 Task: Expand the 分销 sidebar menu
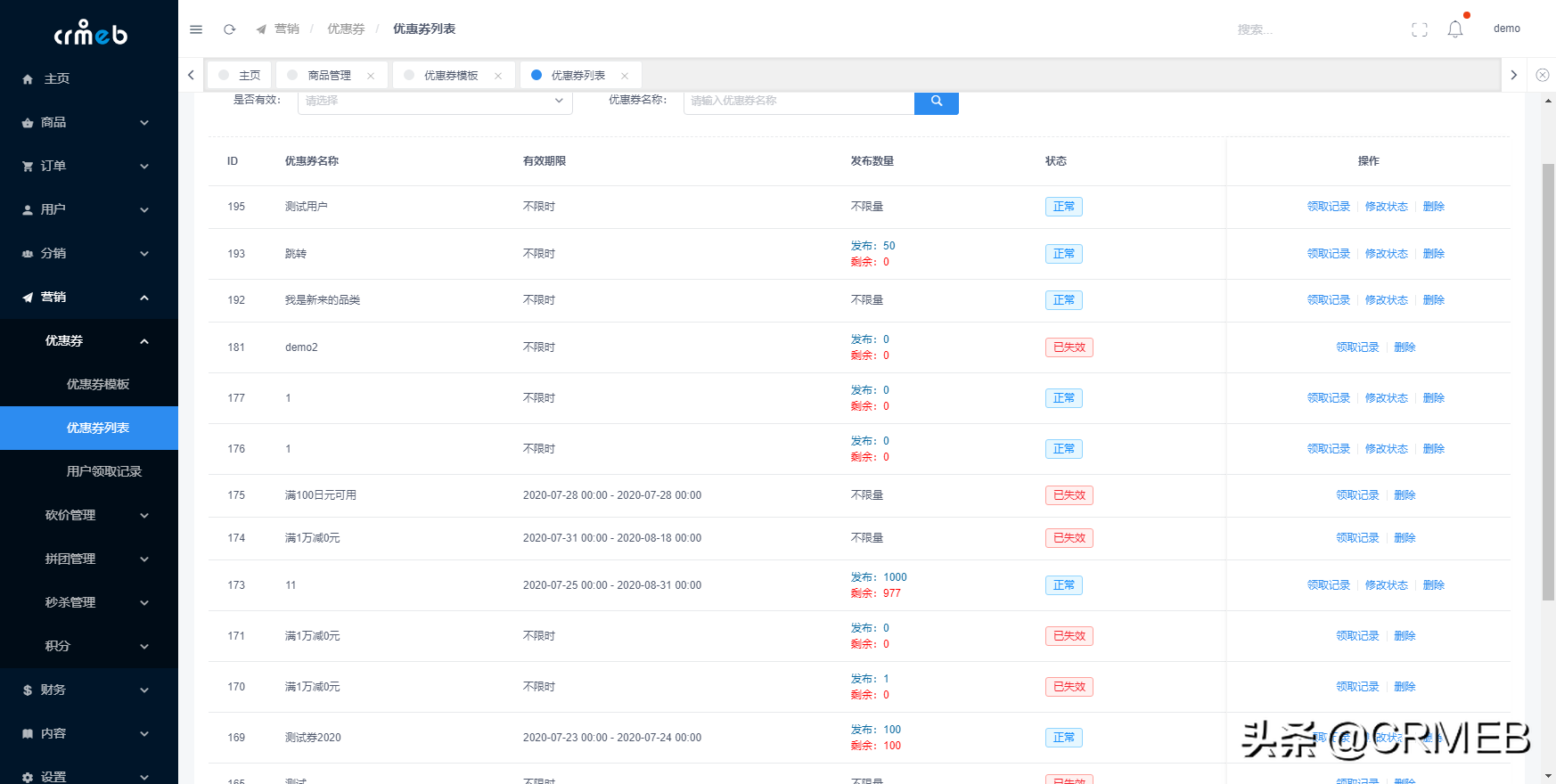tap(89, 253)
